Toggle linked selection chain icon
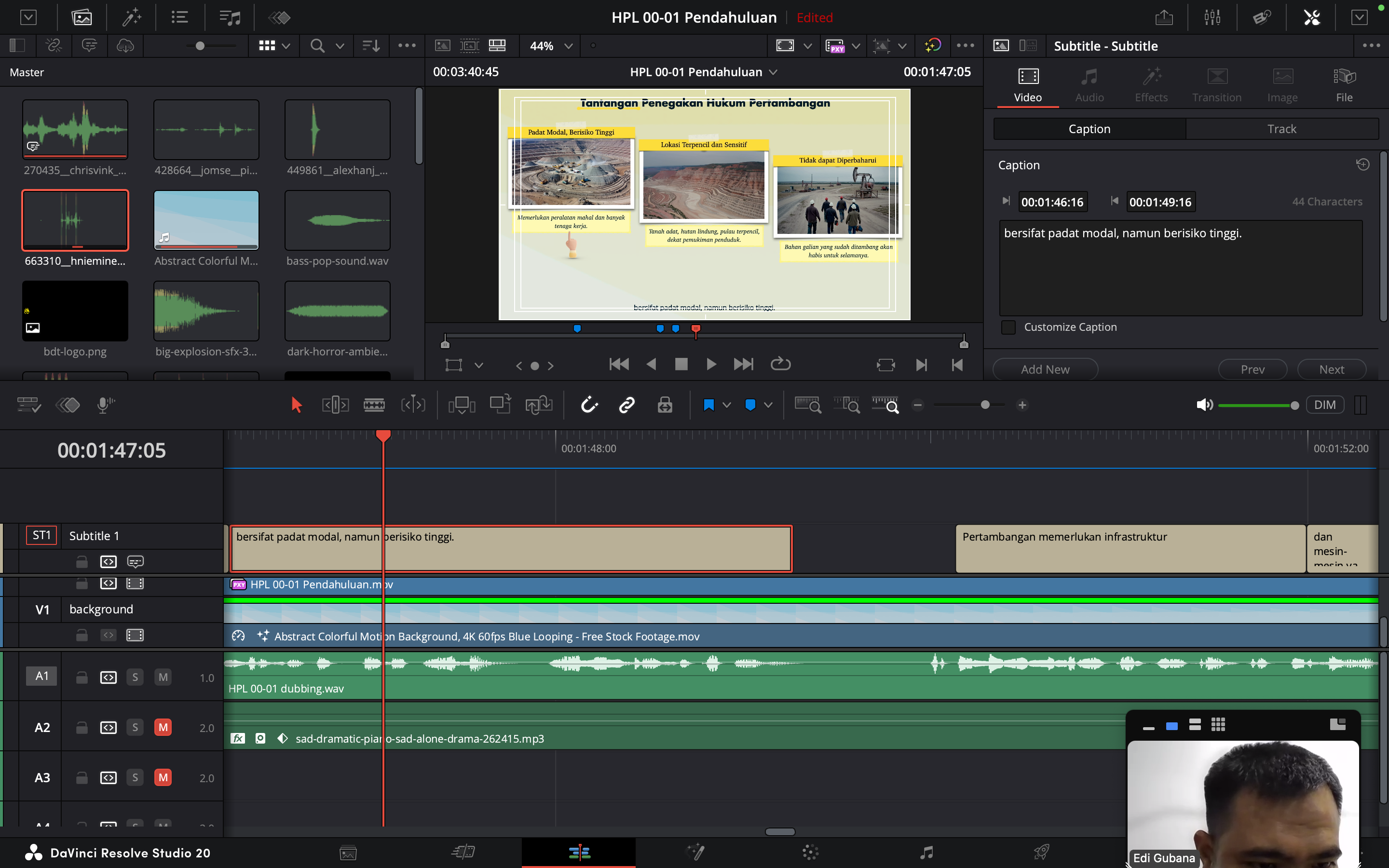This screenshot has height=868, width=1389. point(627,405)
